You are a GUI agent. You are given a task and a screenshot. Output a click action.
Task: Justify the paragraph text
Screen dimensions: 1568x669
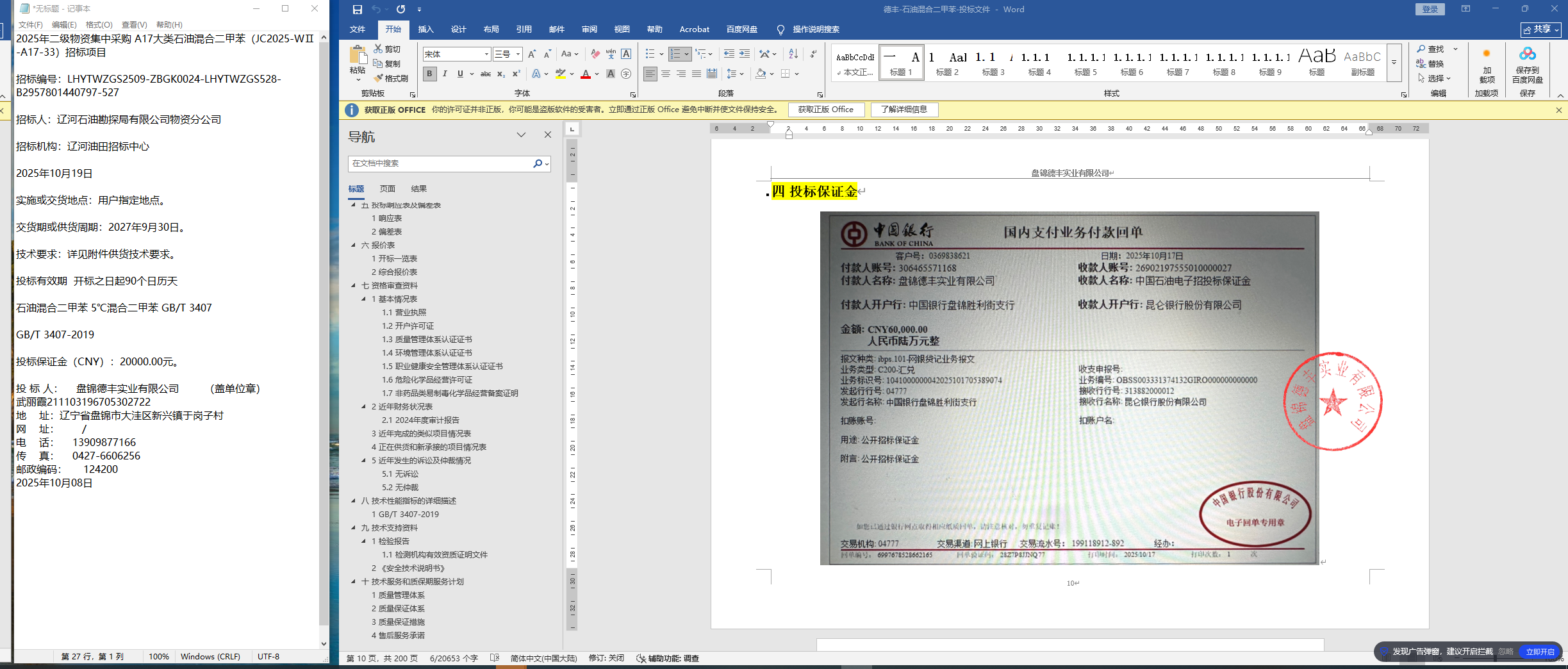[x=697, y=74]
